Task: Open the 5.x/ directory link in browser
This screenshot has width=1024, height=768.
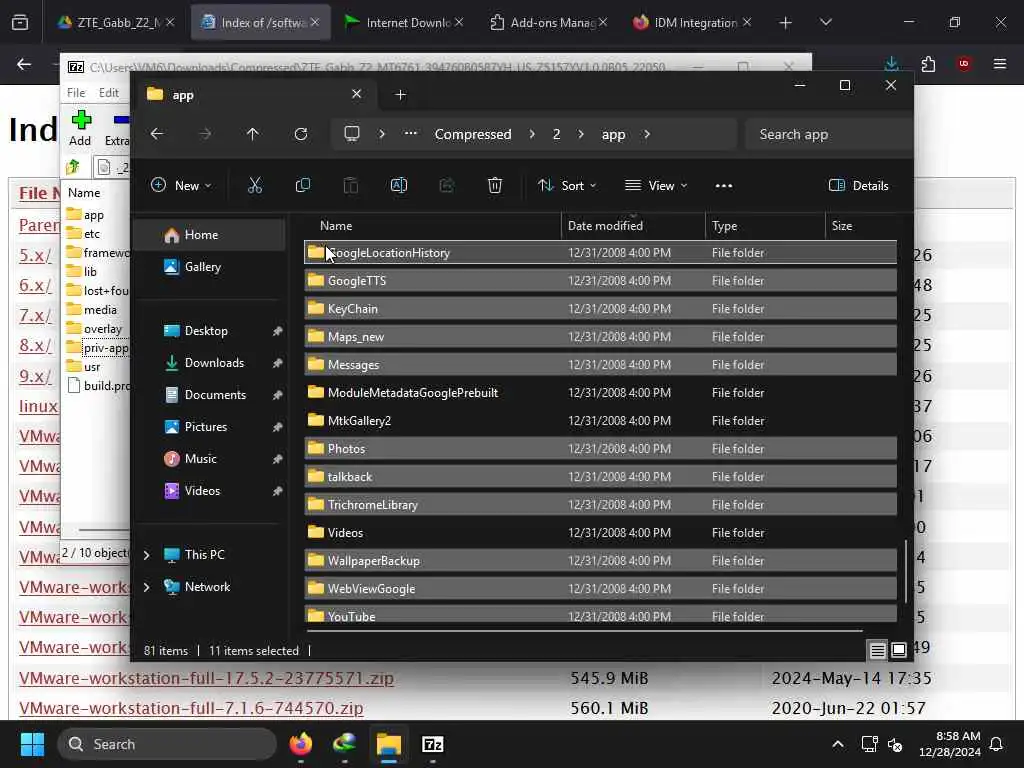Action: pyautogui.click(x=35, y=255)
